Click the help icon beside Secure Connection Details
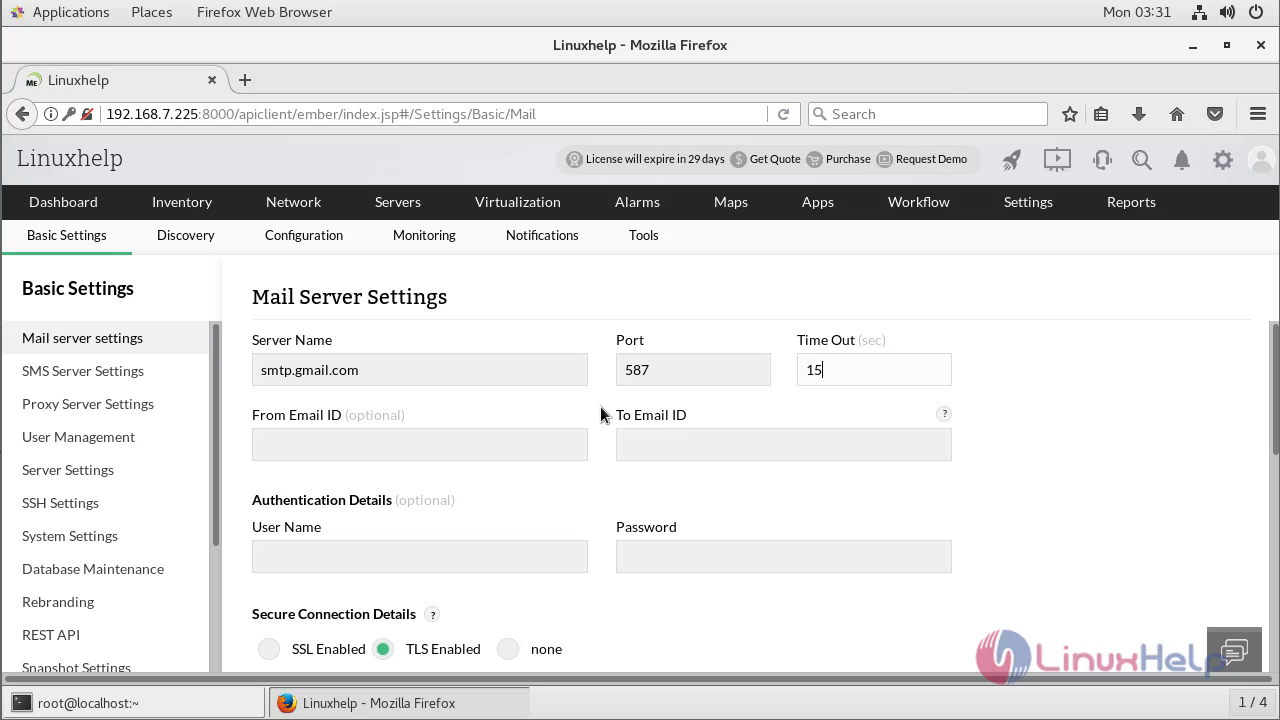Viewport: 1280px width, 720px height. 432,614
